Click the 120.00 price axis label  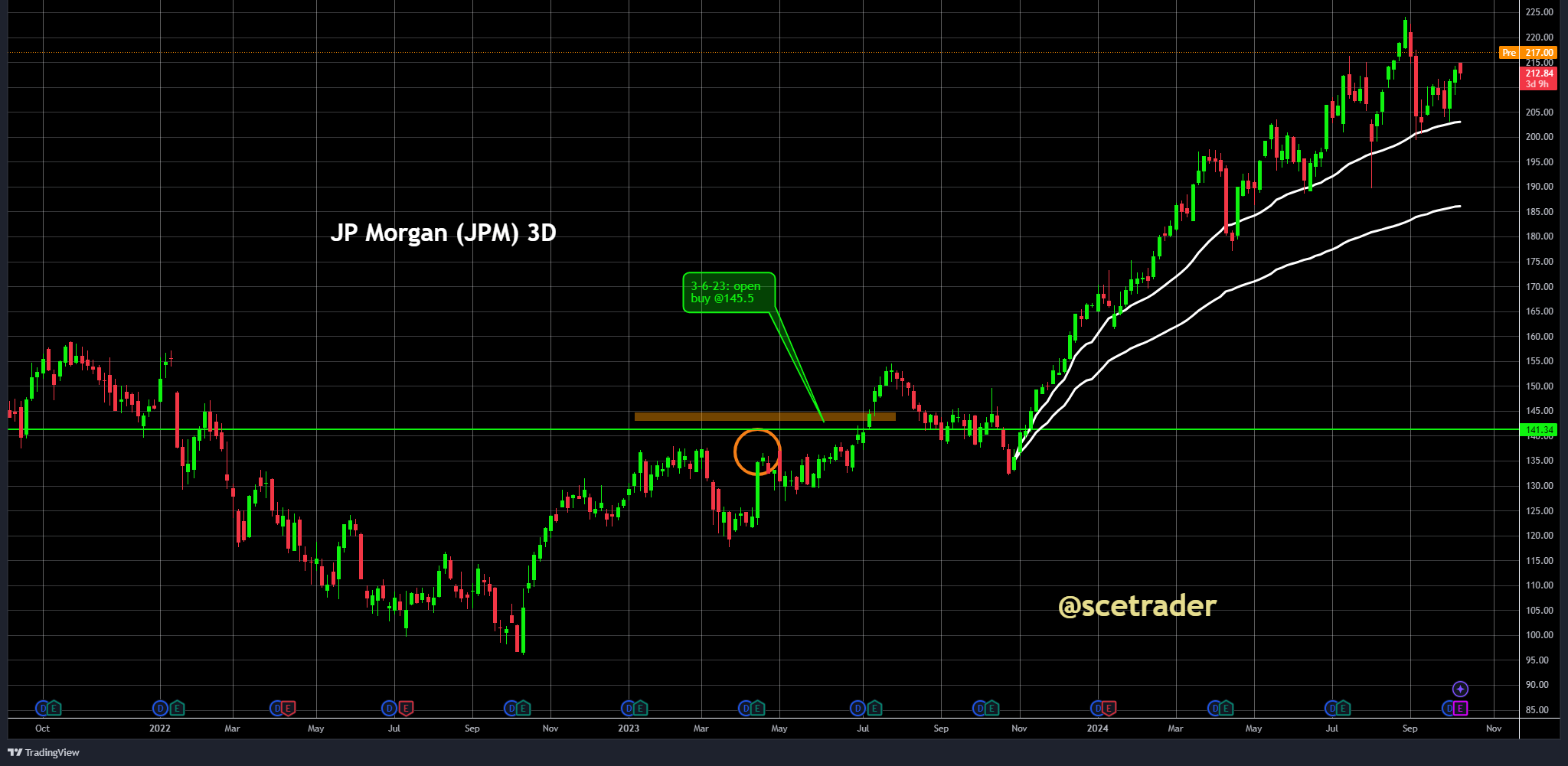point(1540,536)
